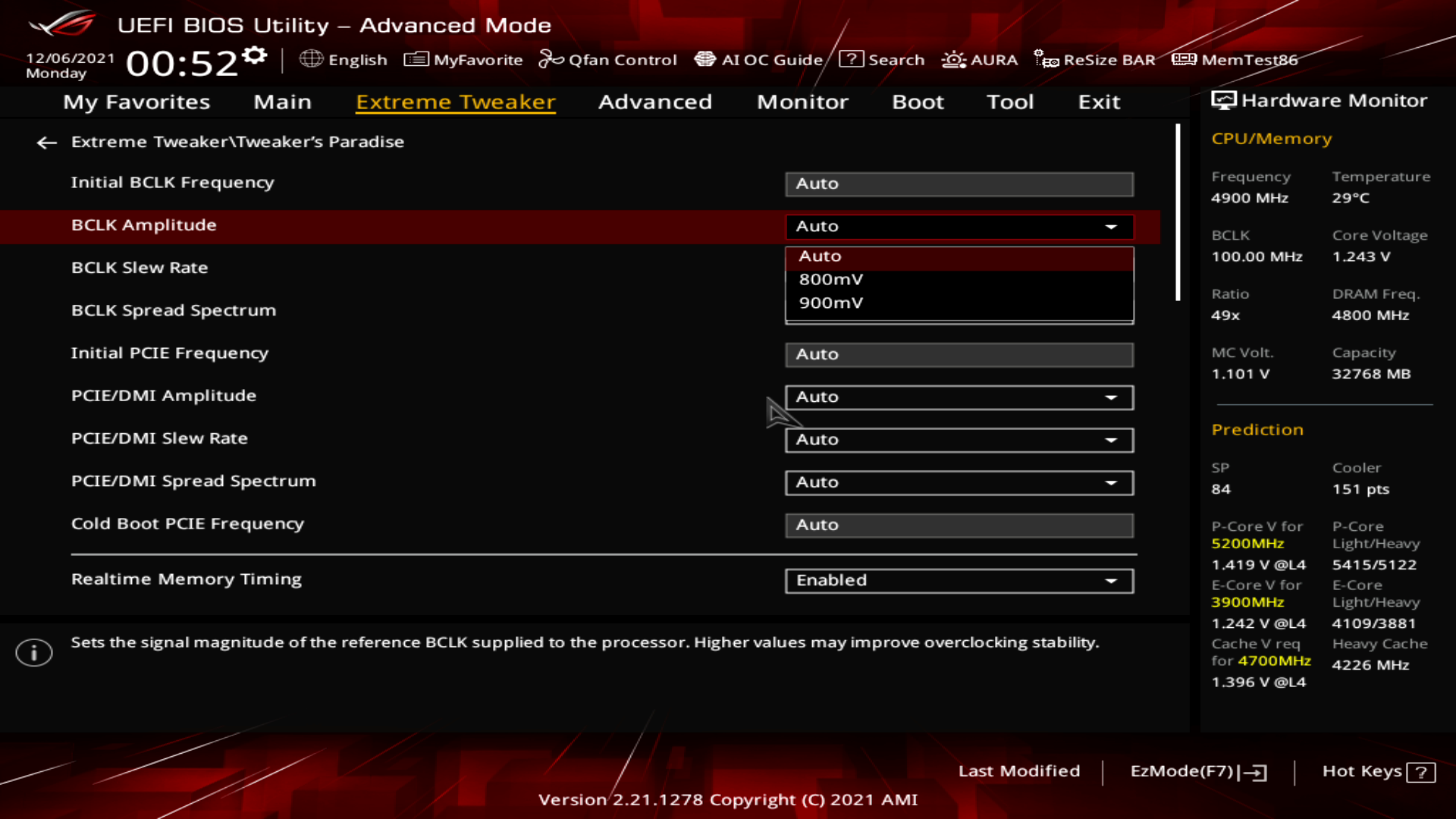Image resolution: width=1456 pixels, height=819 pixels.
Task: Click the vertical scrollbar of settings list
Action: (x=1178, y=212)
